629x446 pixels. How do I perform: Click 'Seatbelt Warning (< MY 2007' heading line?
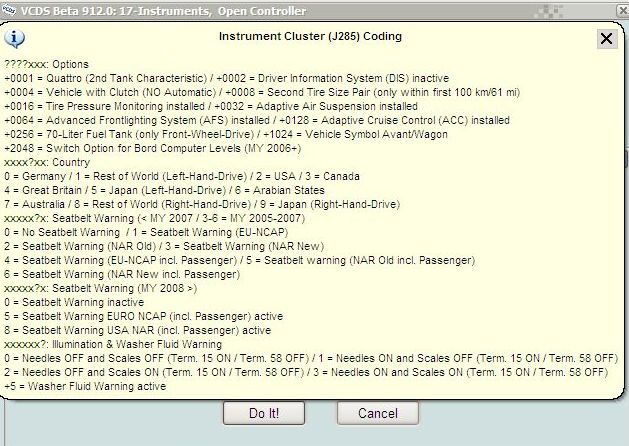pos(154,219)
